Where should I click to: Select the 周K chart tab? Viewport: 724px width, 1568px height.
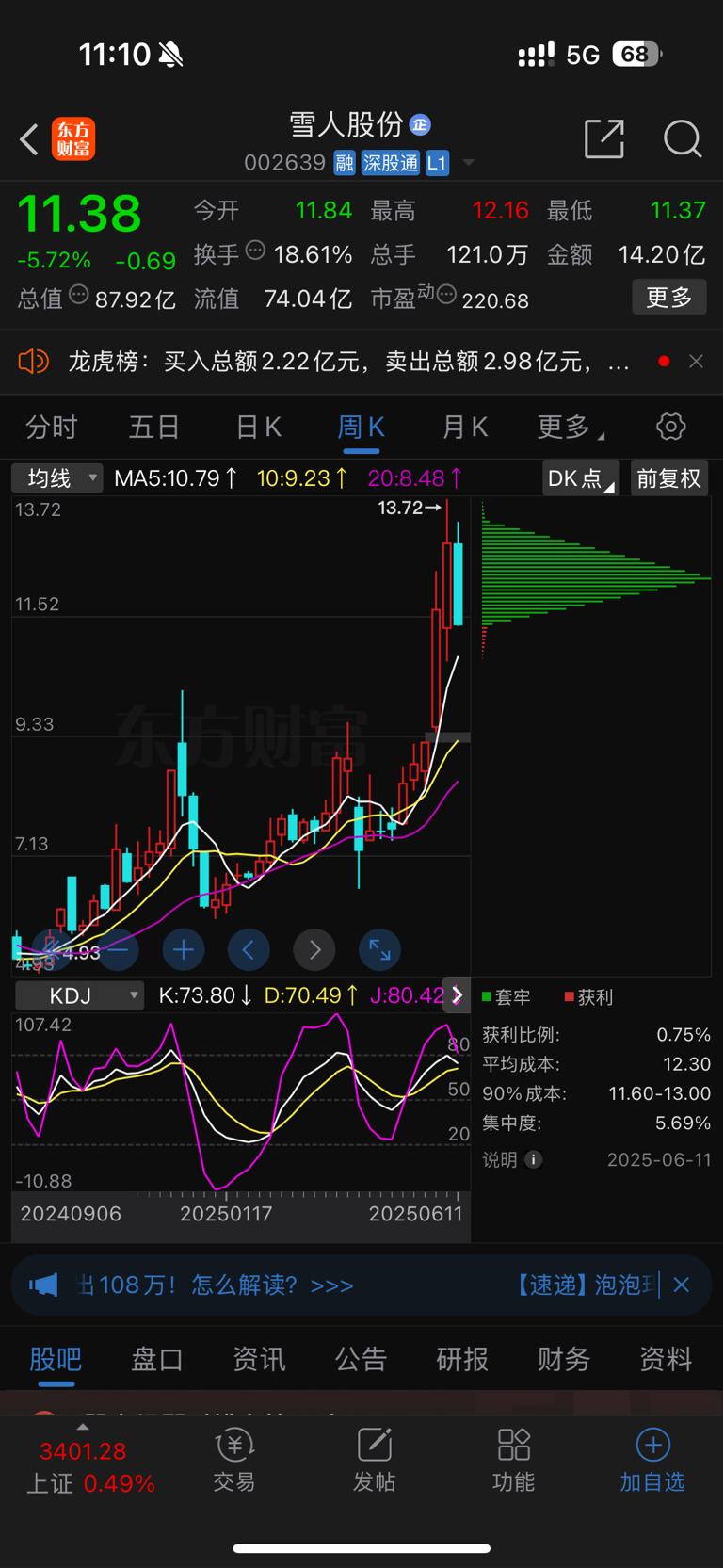pyautogui.click(x=361, y=428)
